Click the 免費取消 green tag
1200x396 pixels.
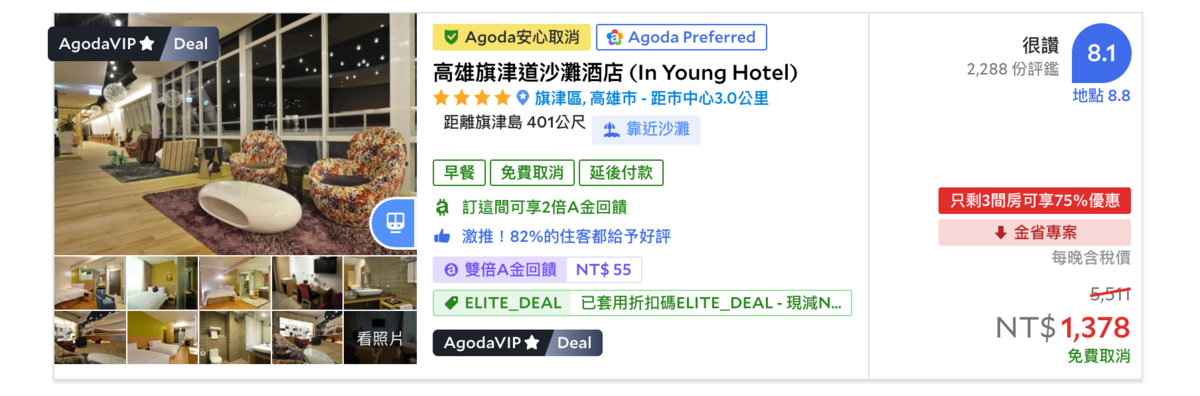pos(532,172)
